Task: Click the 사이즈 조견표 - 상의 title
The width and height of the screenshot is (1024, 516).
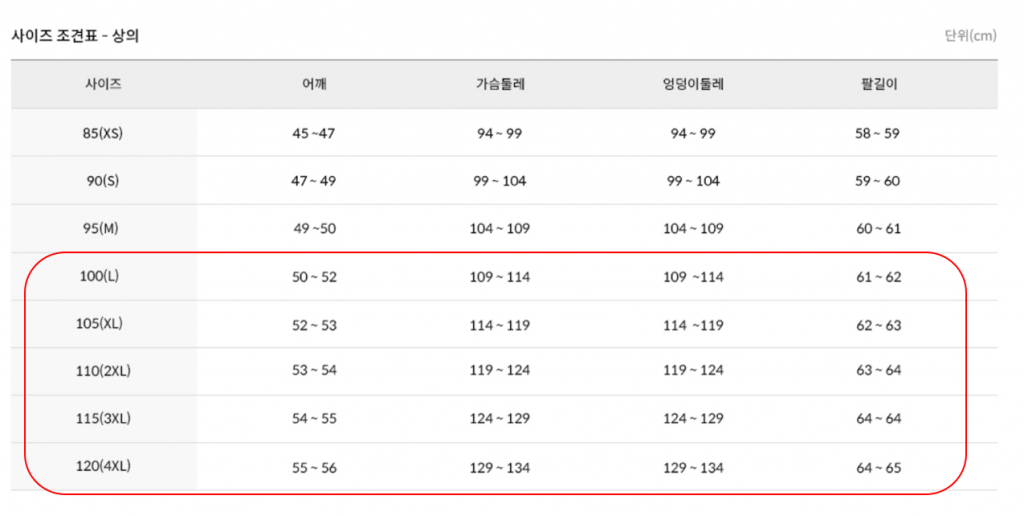Action: pyautogui.click(x=75, y=36)
